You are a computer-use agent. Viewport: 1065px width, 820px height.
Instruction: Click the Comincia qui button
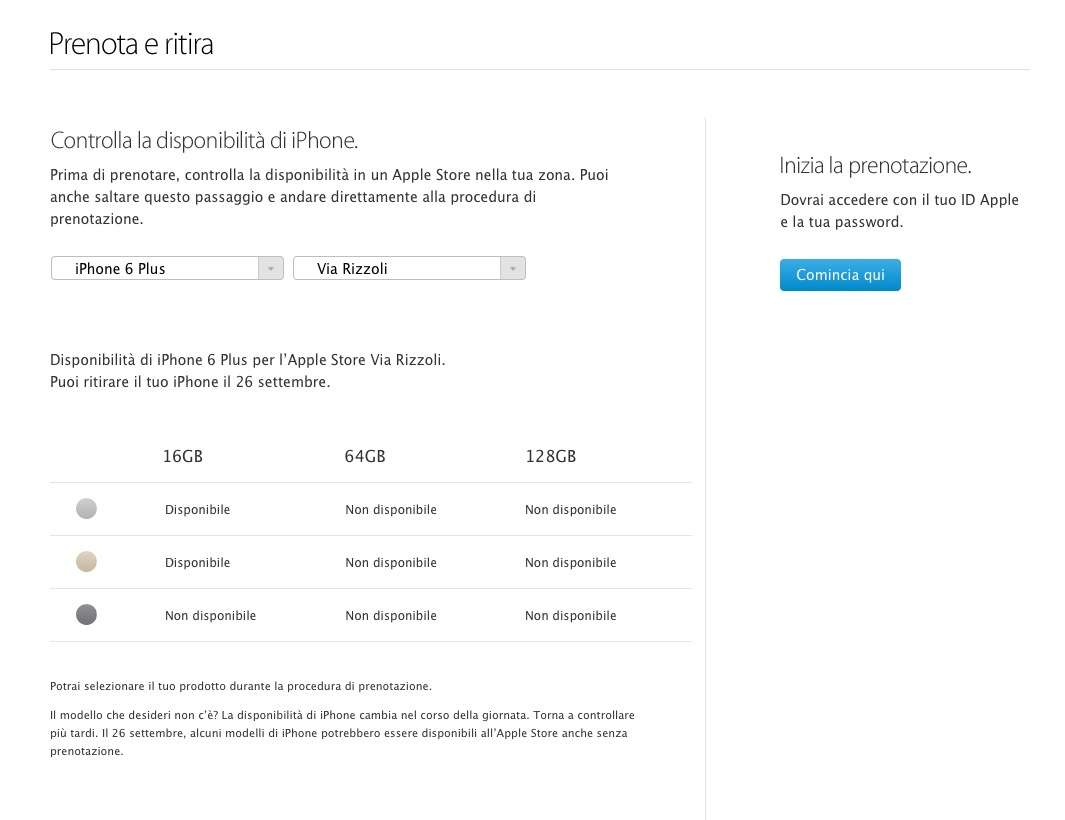[840, 274]
